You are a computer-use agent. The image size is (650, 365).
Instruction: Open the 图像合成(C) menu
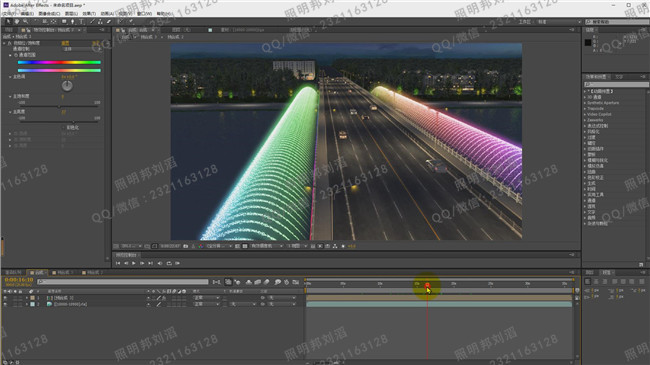pyautogui.click(x=49, y=14)
